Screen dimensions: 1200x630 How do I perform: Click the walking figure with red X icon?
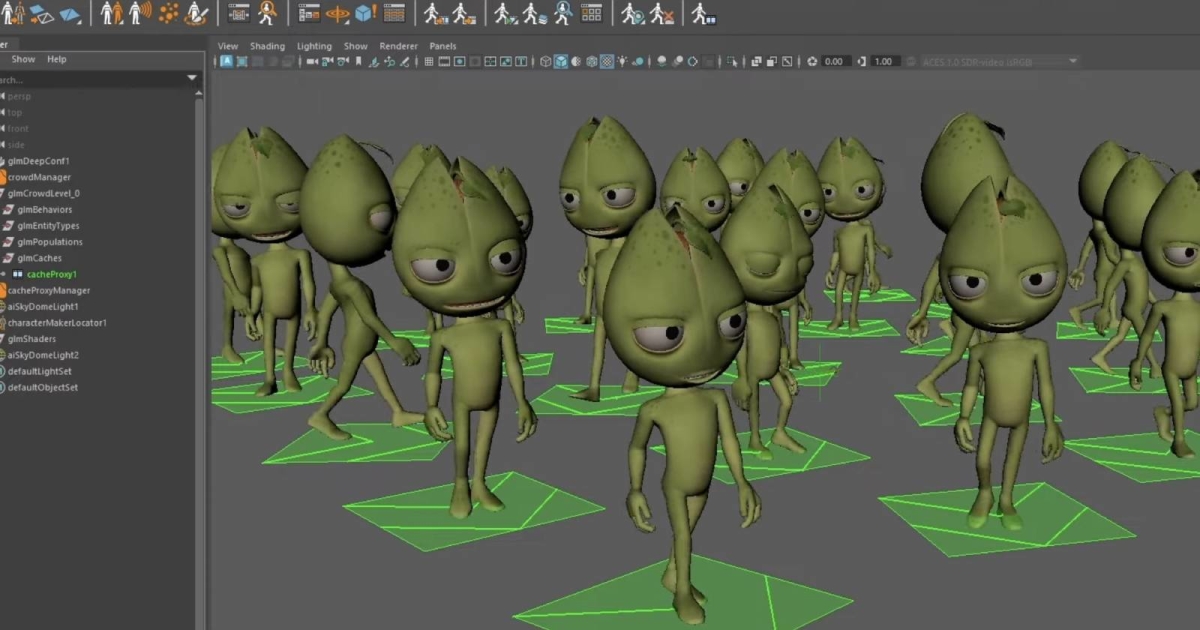click(661, 13)
